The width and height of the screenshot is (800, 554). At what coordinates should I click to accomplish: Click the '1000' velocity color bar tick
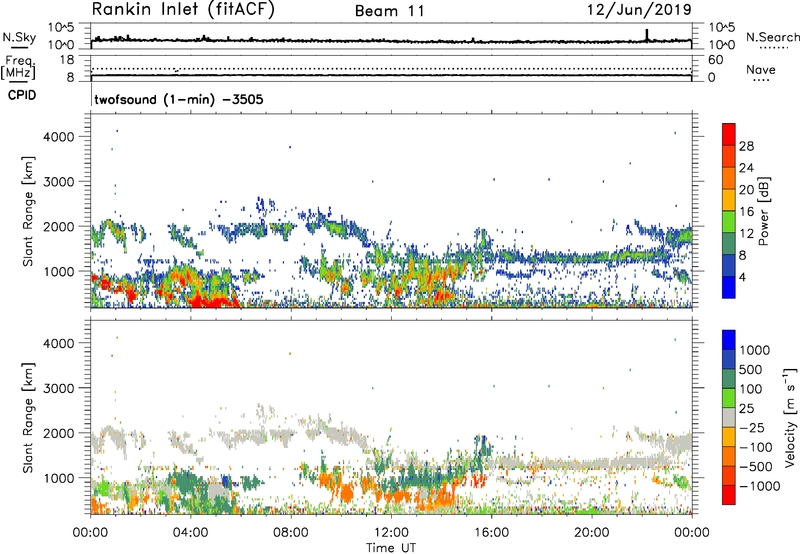point(754,350)
